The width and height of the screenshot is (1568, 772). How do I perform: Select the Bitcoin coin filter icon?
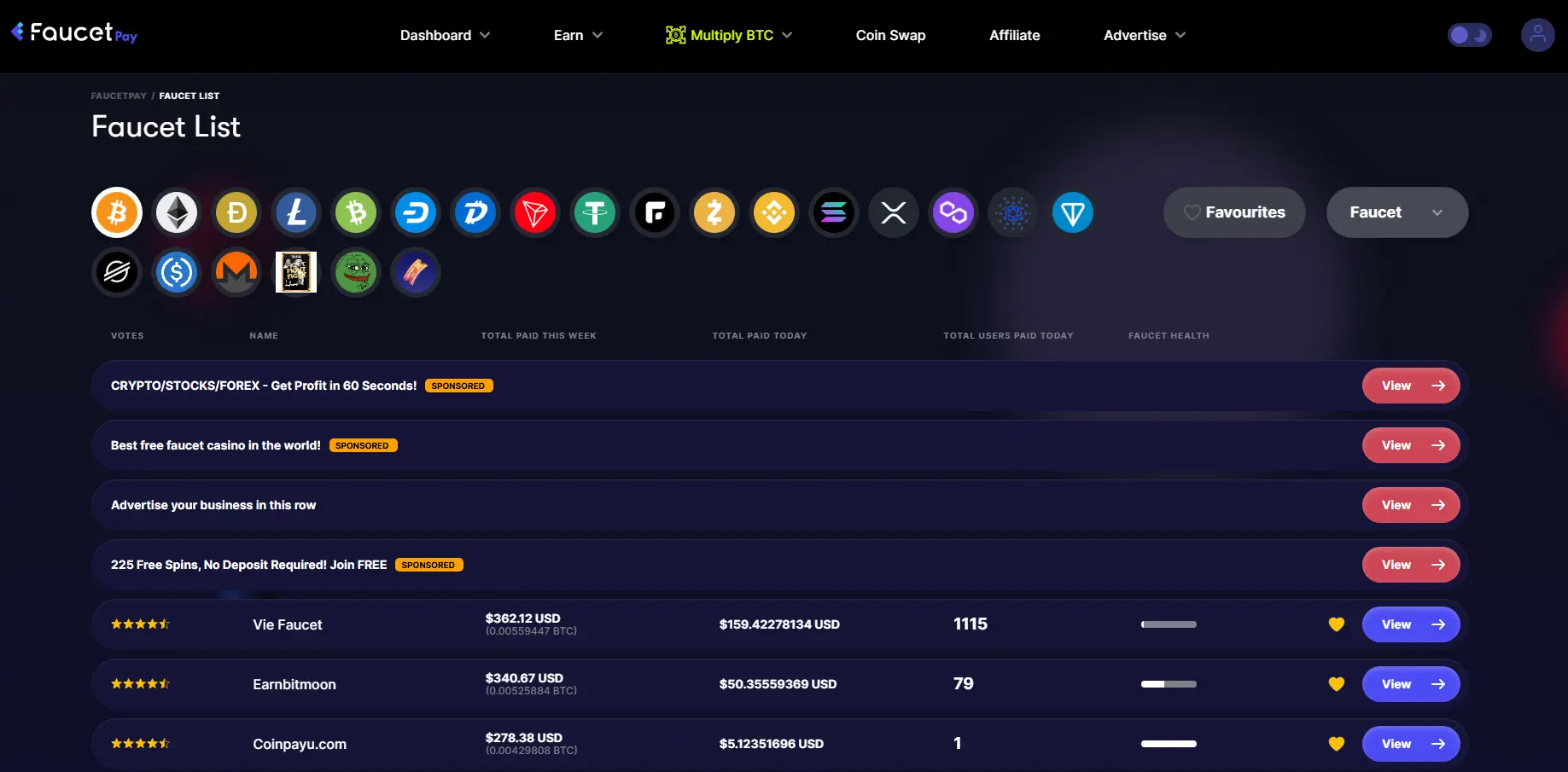pos(117,212)
